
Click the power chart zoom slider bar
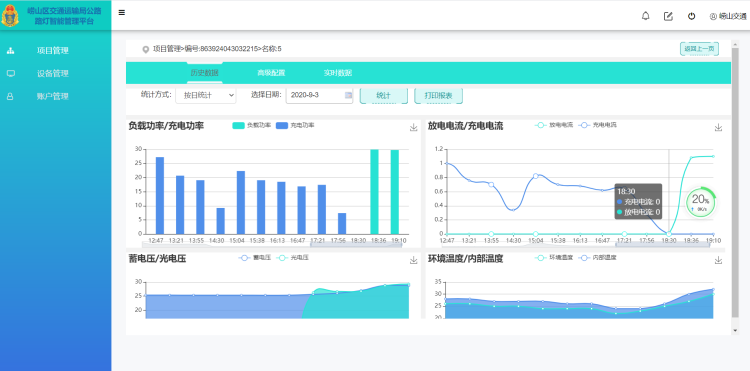[272, 244]
